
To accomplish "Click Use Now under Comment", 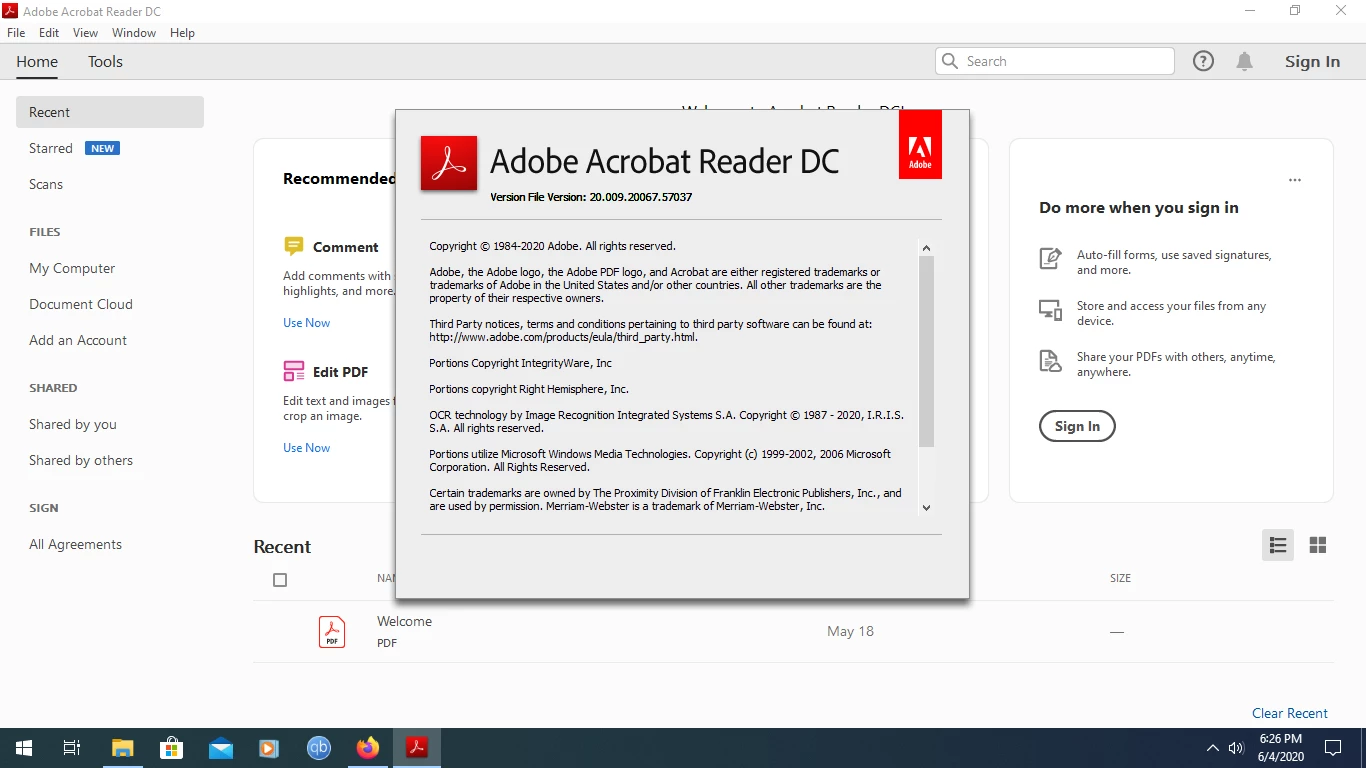I will pos(306,323).
